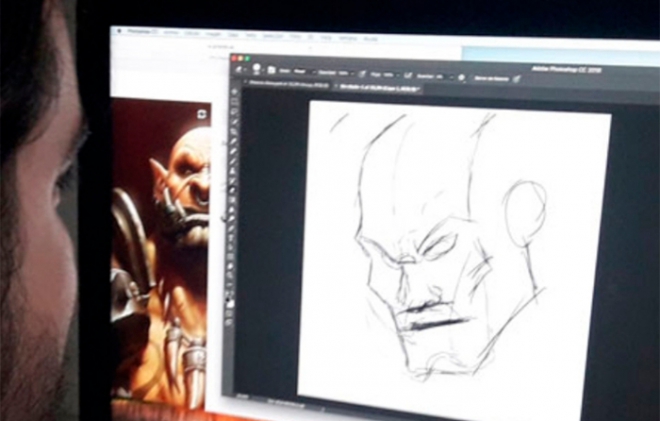Open the Filtro menu
The image size is (660, 421).
[295, 37]
